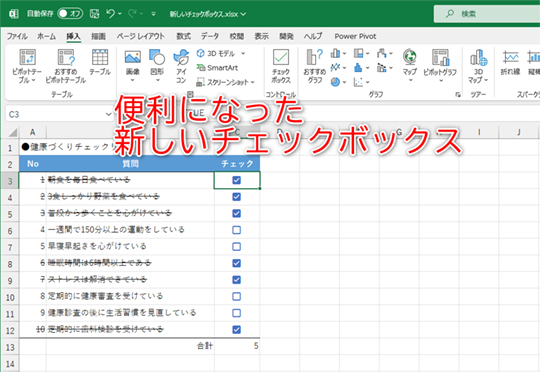Image resolution: width=540 pixels, height=372 pixels.
Task: Select column A header
Action: tap(33, 132)
